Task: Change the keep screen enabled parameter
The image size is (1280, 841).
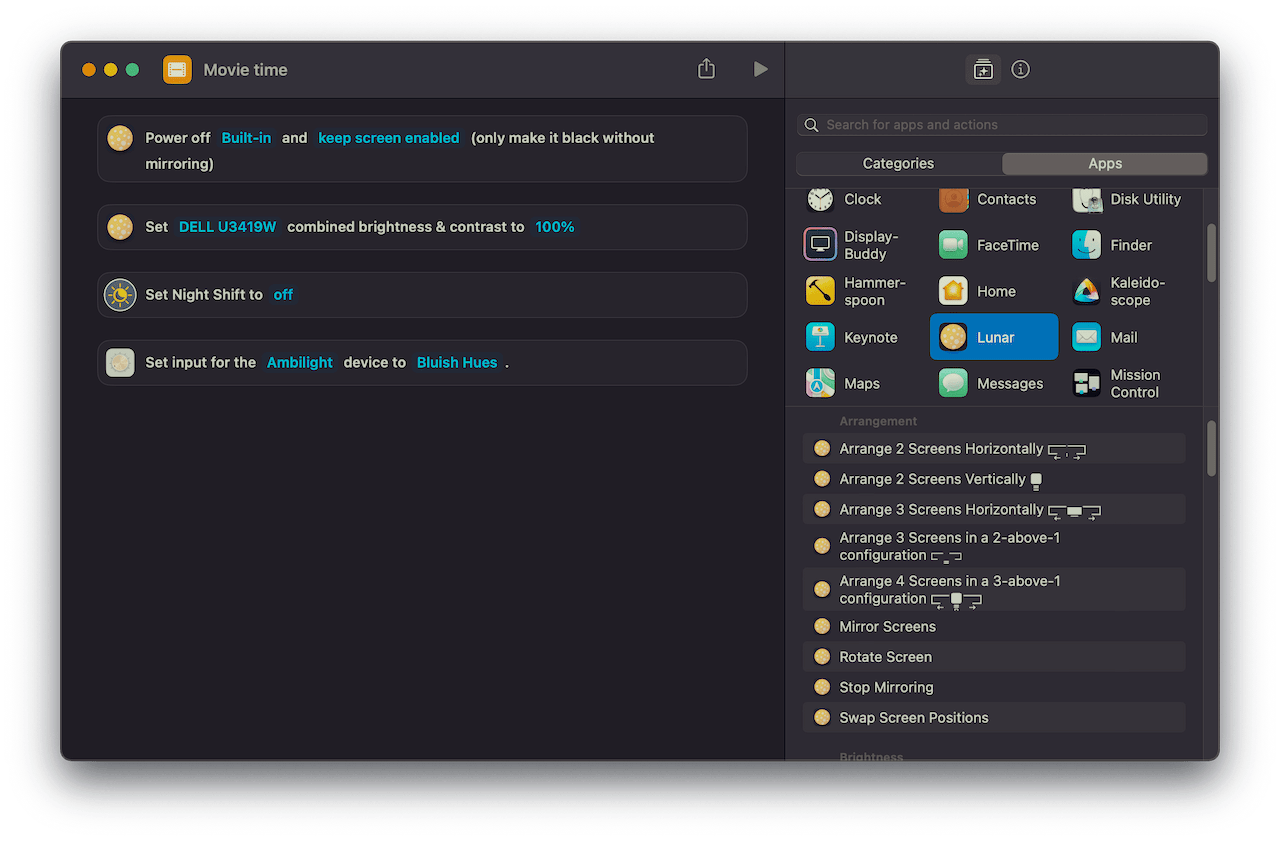Action: pyautogui.click(x=389, y=138)
